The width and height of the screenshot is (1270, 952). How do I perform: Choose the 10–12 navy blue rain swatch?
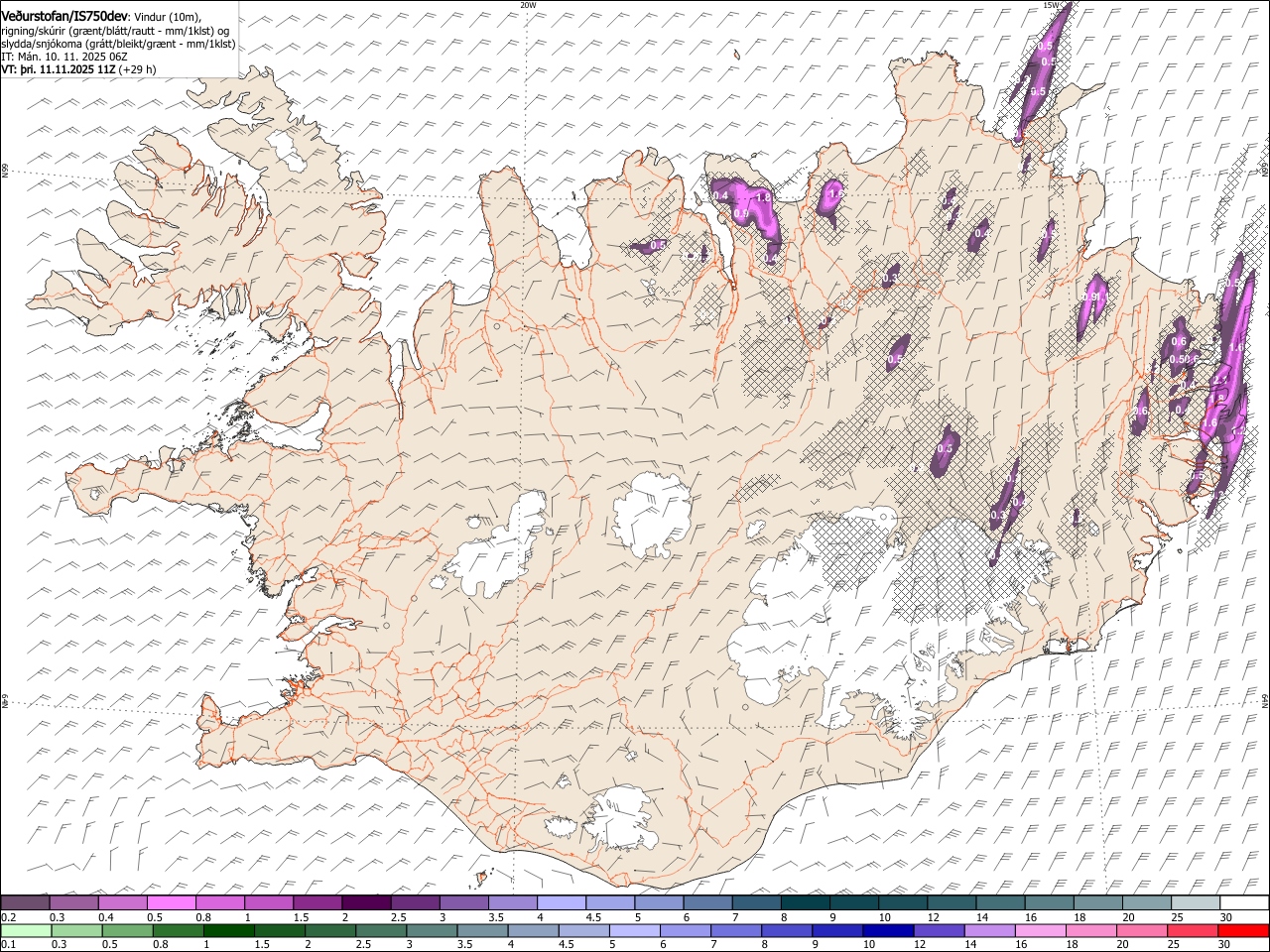[x=888, y=930]
